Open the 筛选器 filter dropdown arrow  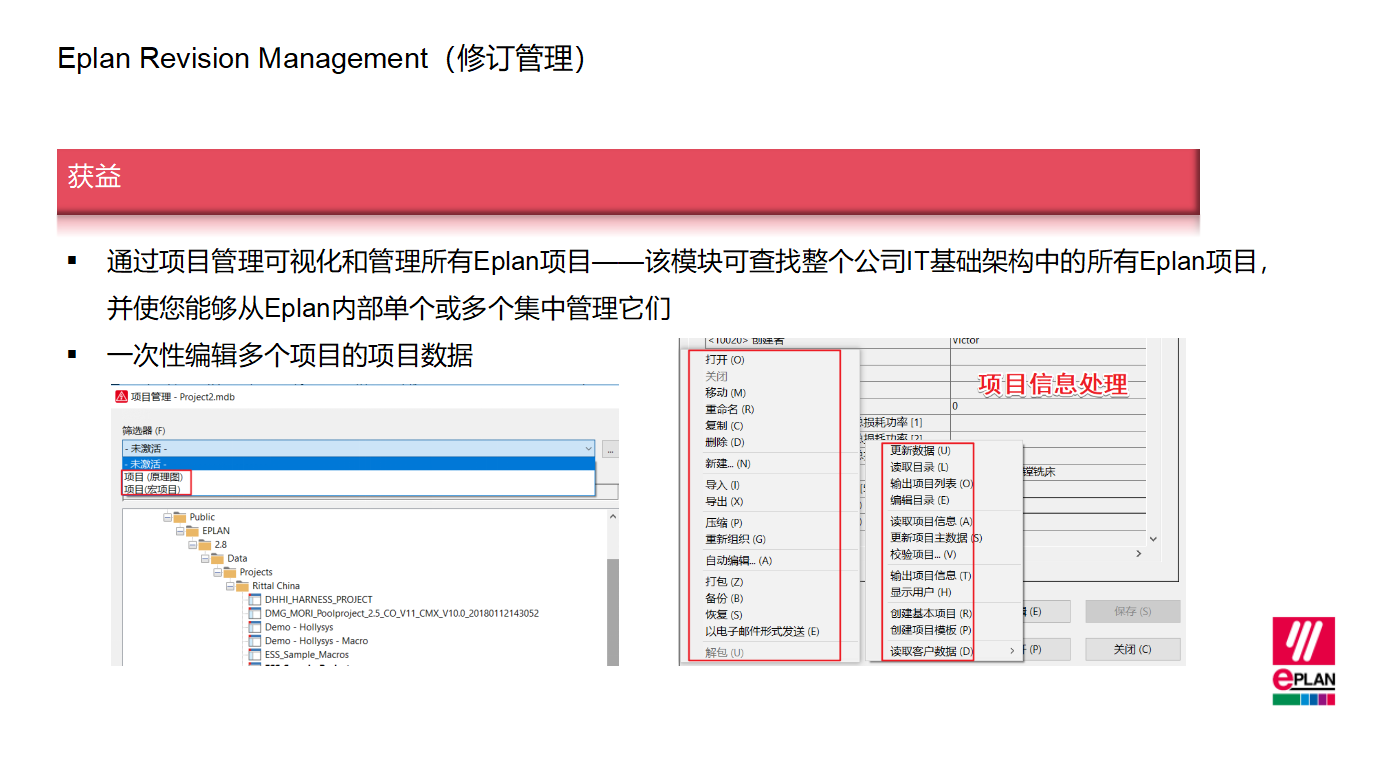(x=587, y=449)
